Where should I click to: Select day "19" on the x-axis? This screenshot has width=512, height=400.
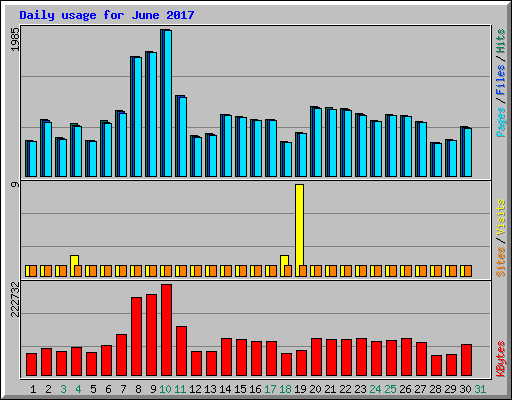(x=300, y=389)
